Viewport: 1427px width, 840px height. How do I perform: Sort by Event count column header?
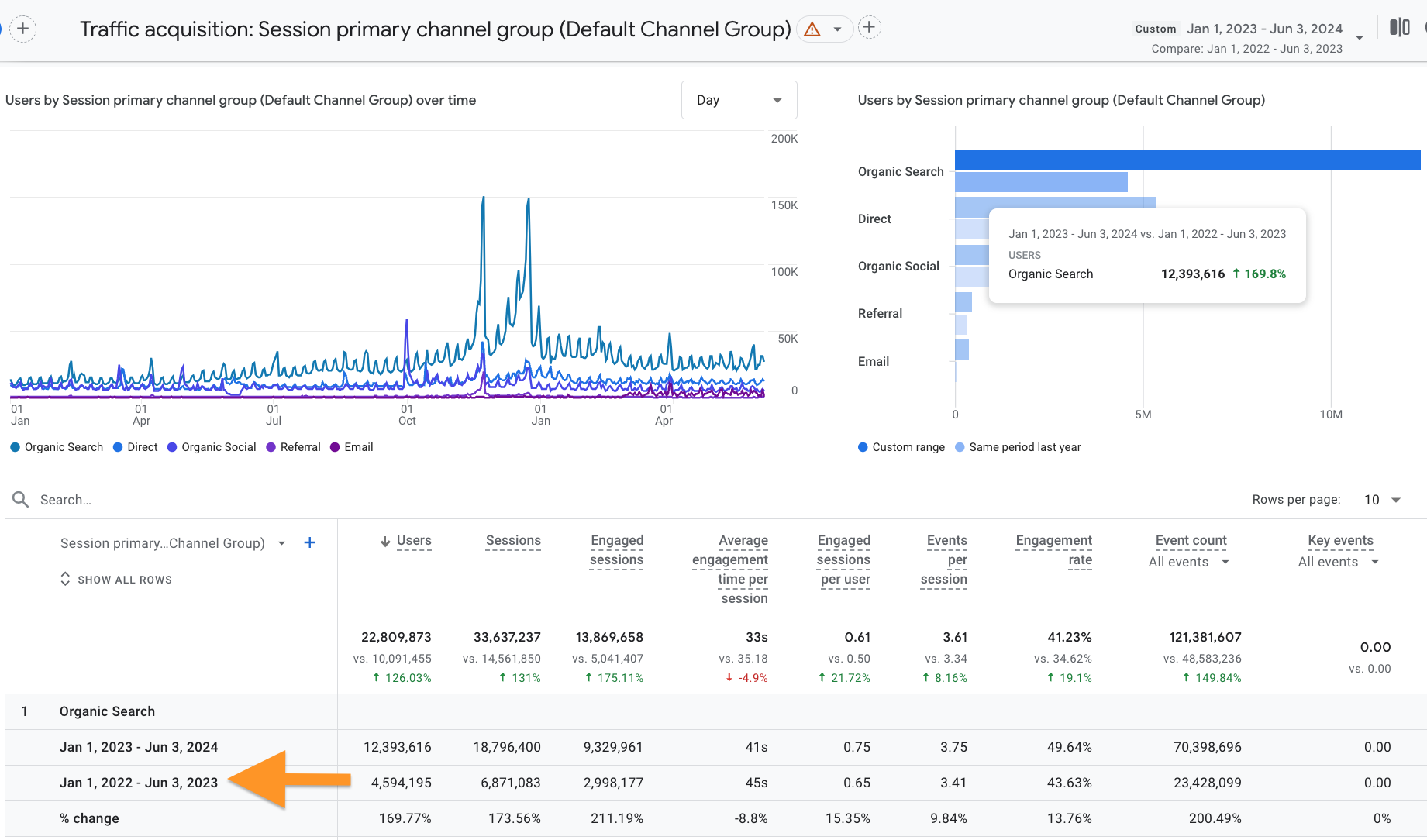point(1191,541)
